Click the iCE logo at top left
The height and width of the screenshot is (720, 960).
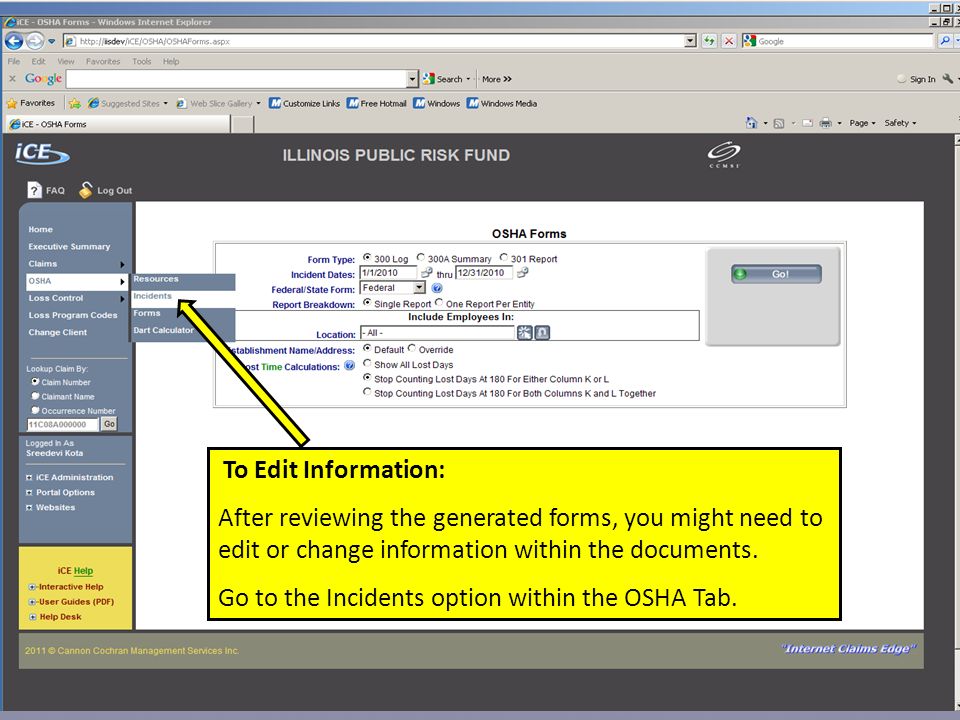42,153
